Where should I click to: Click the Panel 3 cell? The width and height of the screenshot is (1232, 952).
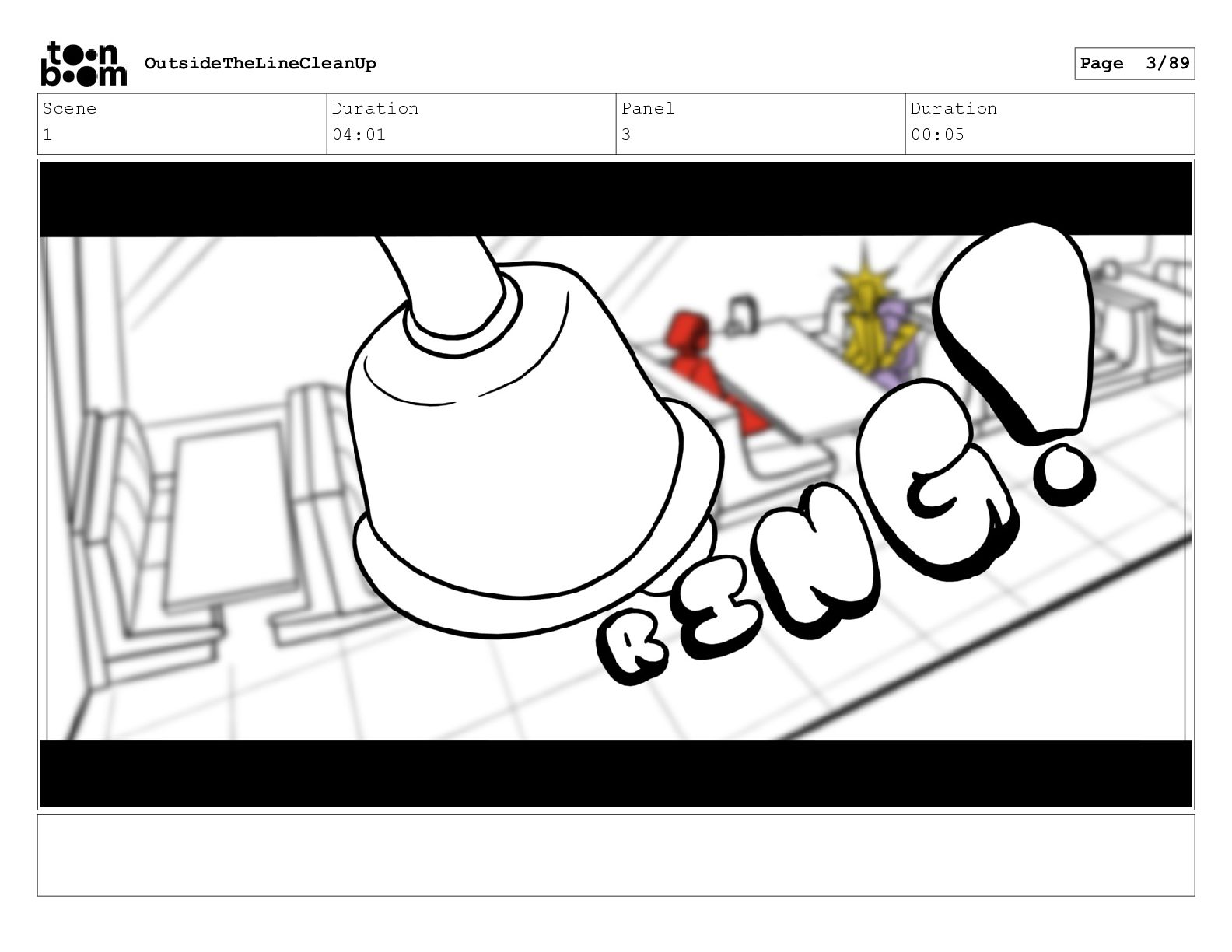761,124
